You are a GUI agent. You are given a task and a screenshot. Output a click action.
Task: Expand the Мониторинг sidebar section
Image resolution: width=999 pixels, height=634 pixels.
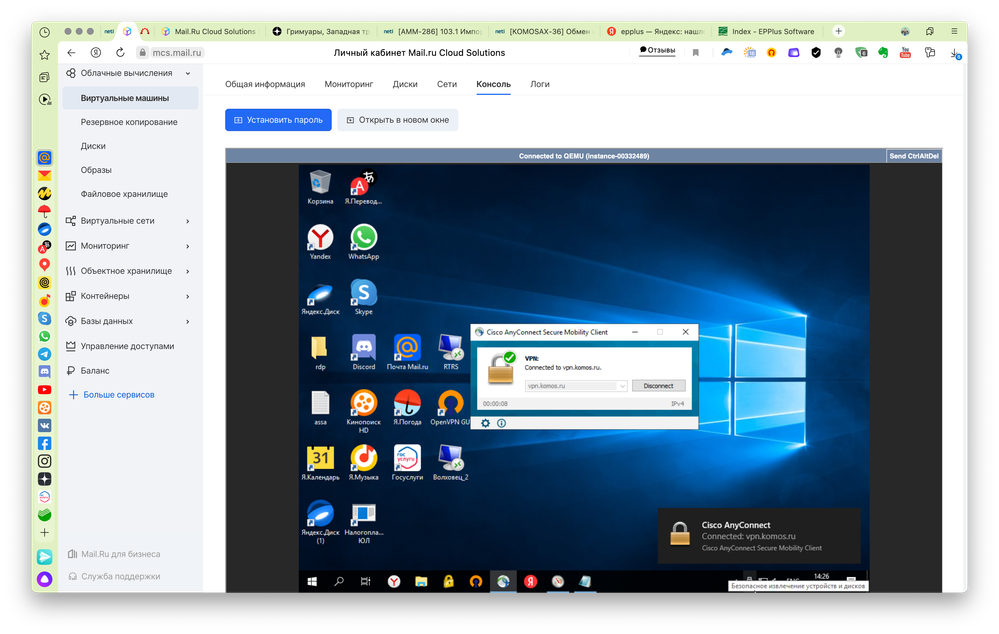click(188, 246)
